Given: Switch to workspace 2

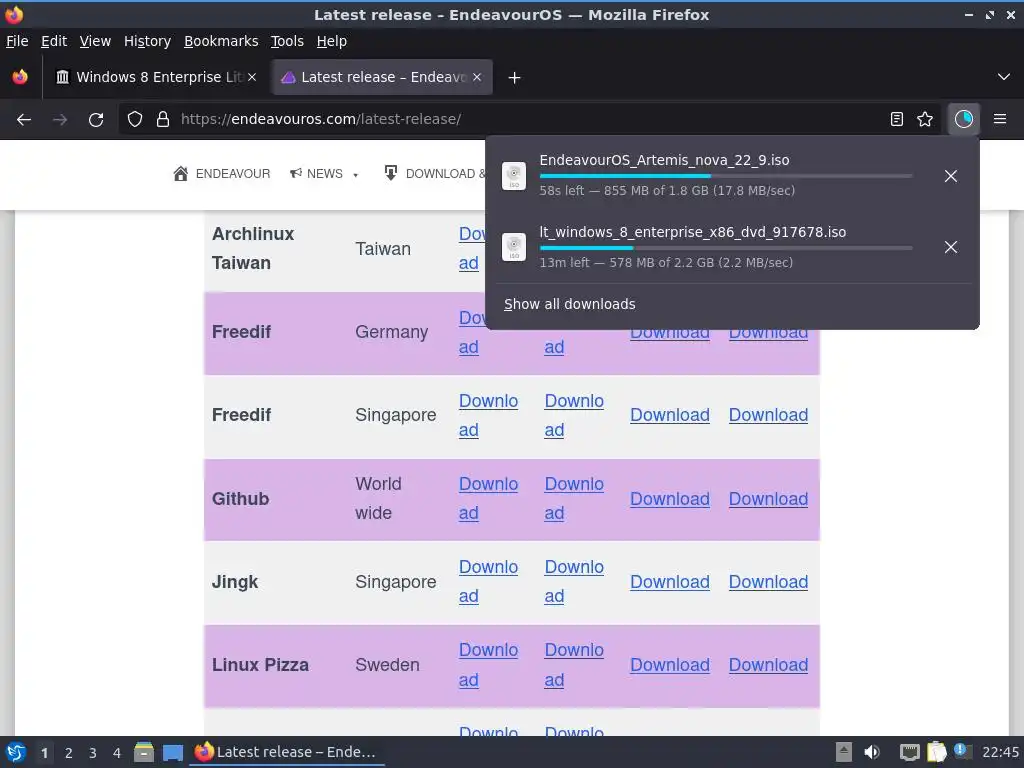Looking at the screenshot, I should 69,753.
